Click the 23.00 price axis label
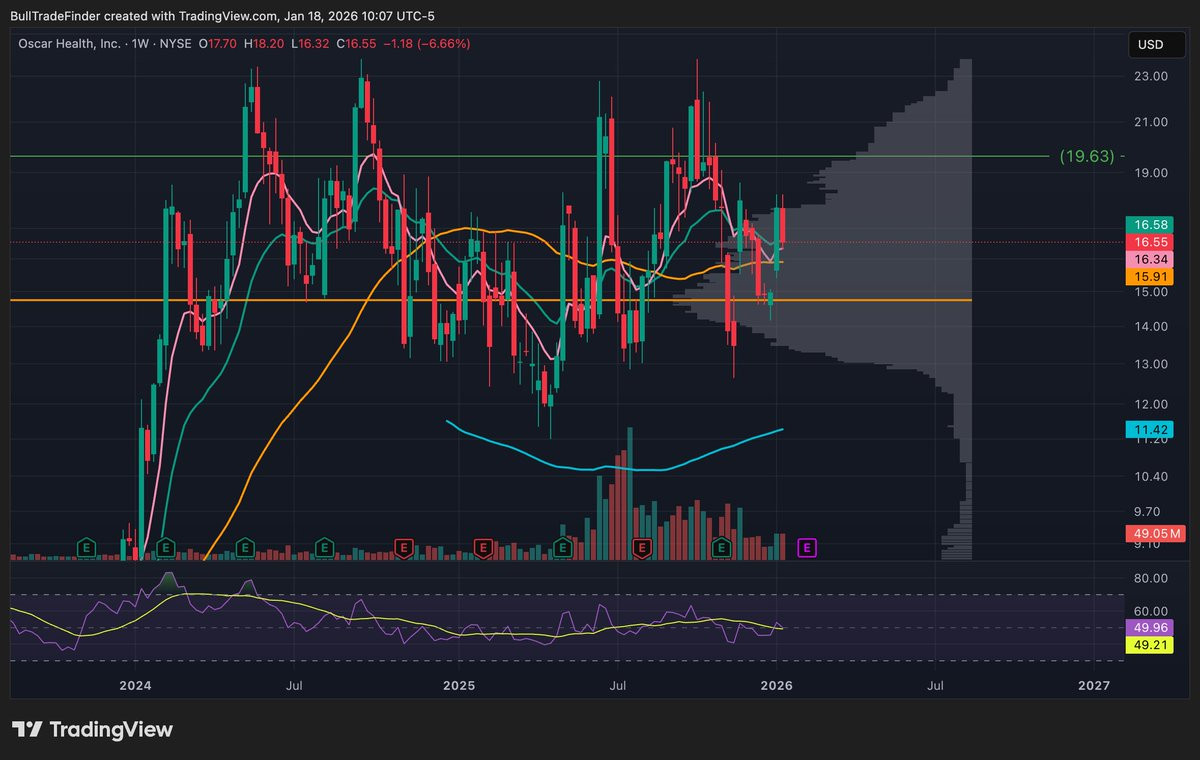This screenshot has width=1200, height=760. tap(1152, 76)
